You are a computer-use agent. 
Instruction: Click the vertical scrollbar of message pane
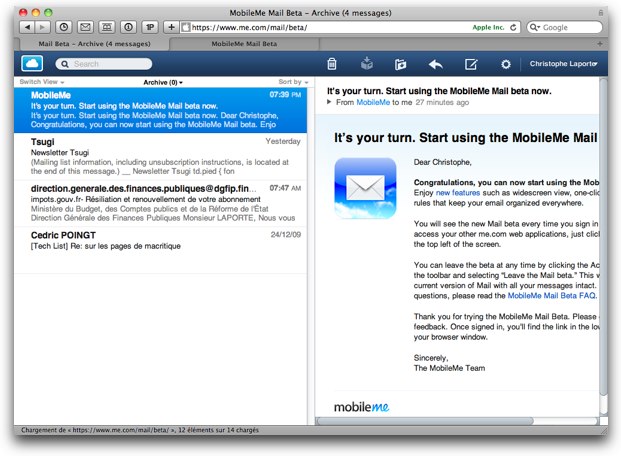click(x=603, y=238)
